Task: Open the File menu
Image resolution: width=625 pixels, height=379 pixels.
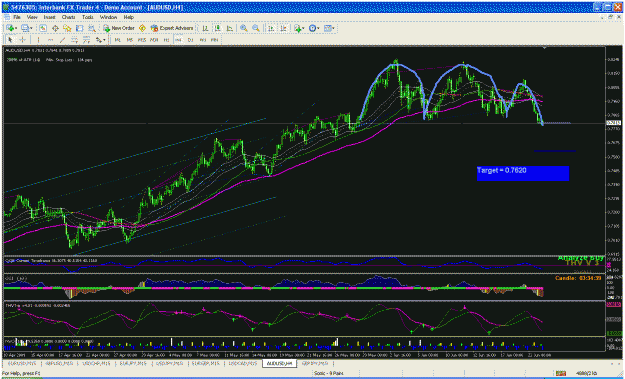Action: pos(16,17)
